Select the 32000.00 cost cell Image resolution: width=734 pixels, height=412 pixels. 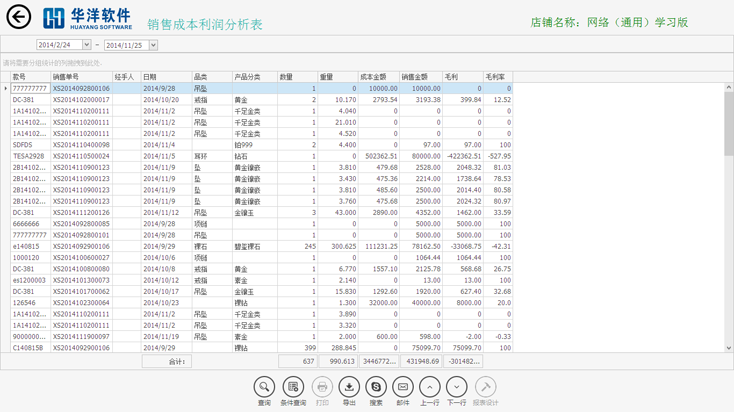point(379,303)
